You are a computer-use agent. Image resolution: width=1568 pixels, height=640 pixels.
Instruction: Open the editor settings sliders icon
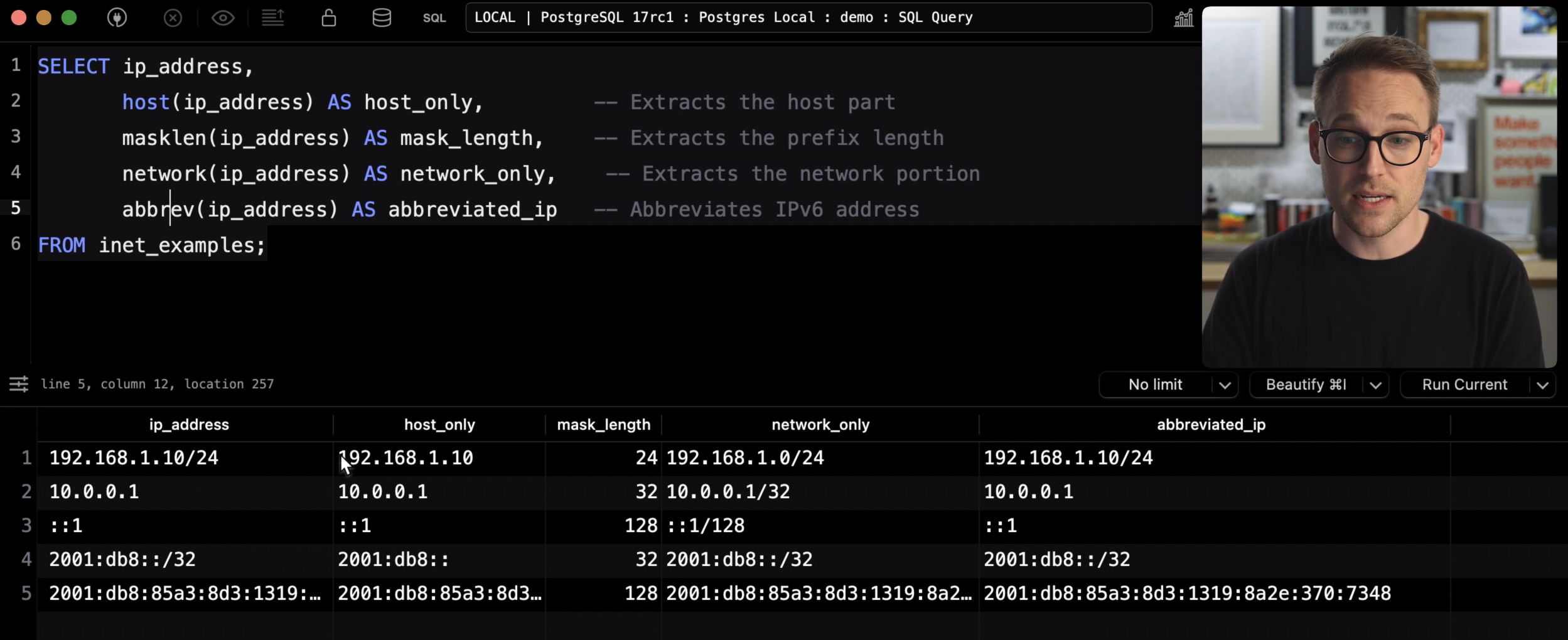(19, 383)
